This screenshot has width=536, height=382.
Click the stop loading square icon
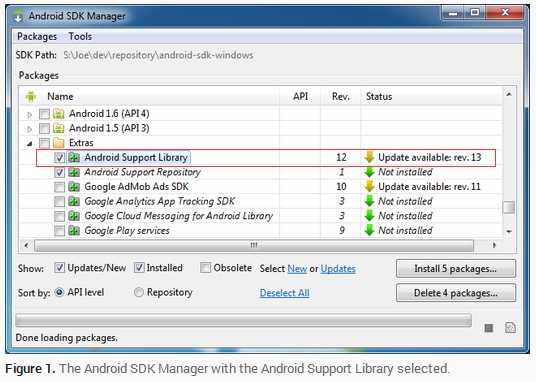coord(489,328)
